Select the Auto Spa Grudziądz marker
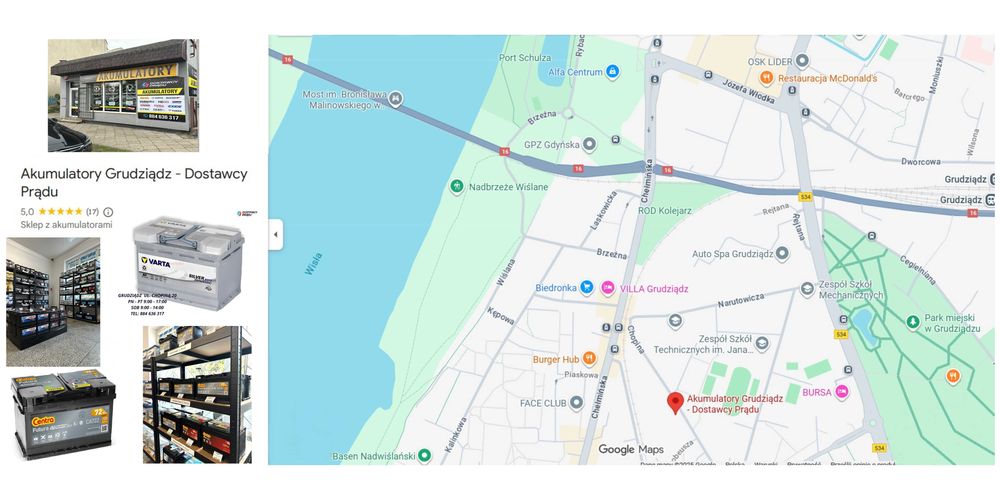 pos(783,254)
